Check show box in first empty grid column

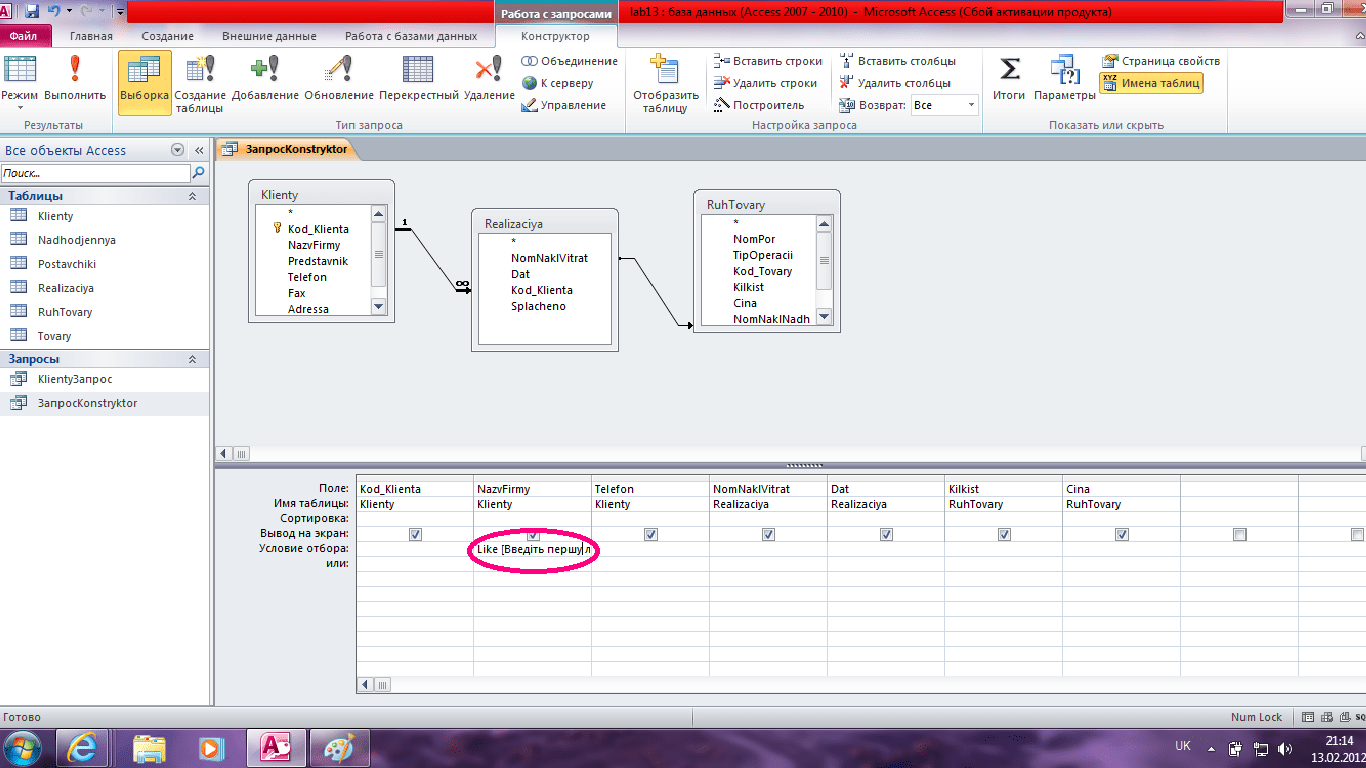[1240, 535]
